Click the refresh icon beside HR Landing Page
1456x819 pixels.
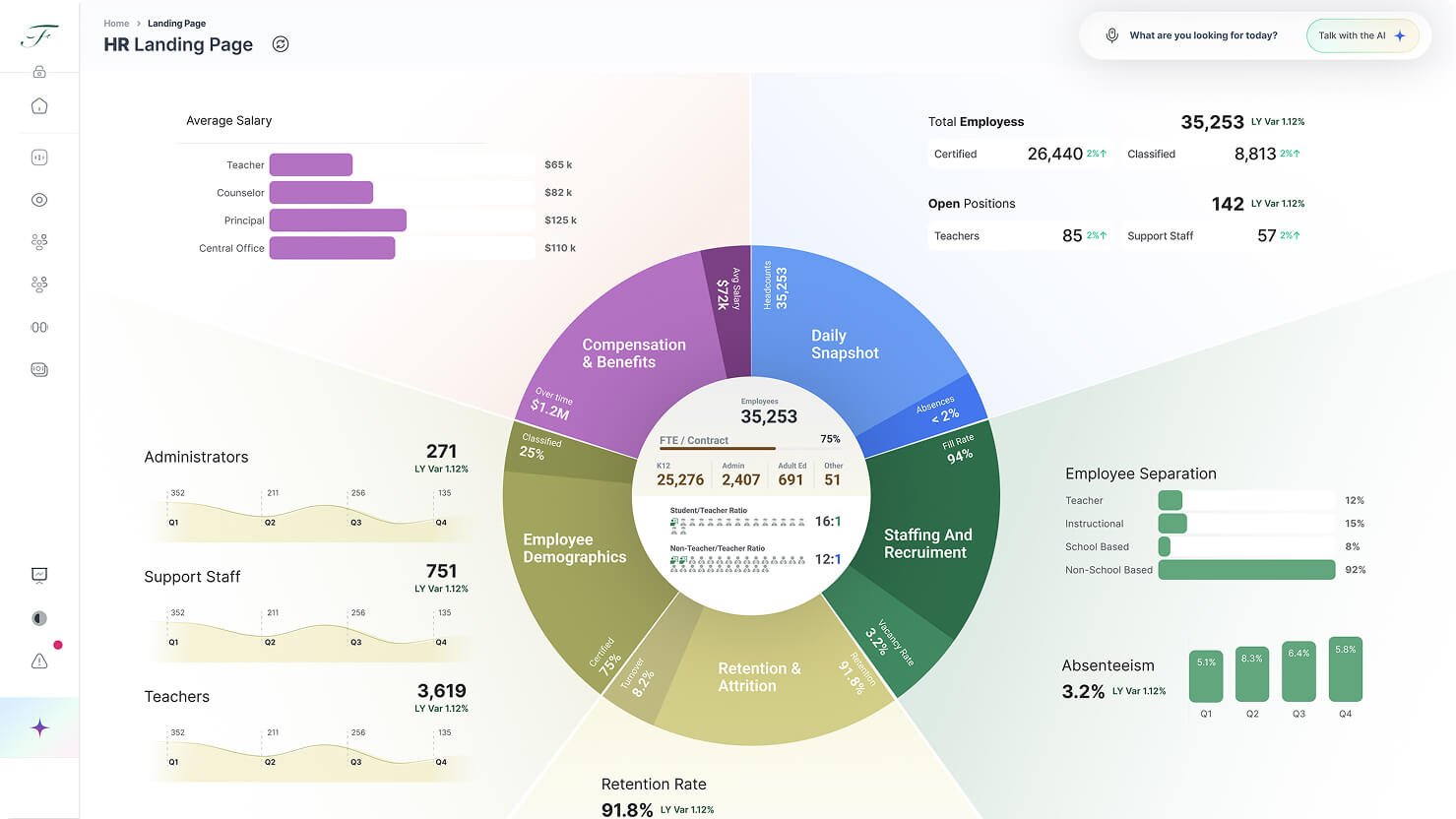tap(281, 44)
